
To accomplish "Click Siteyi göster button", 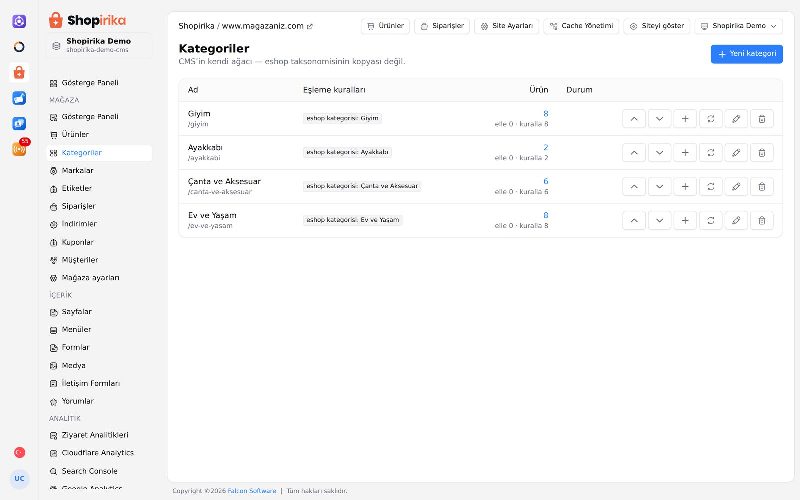I will (657, 26).
